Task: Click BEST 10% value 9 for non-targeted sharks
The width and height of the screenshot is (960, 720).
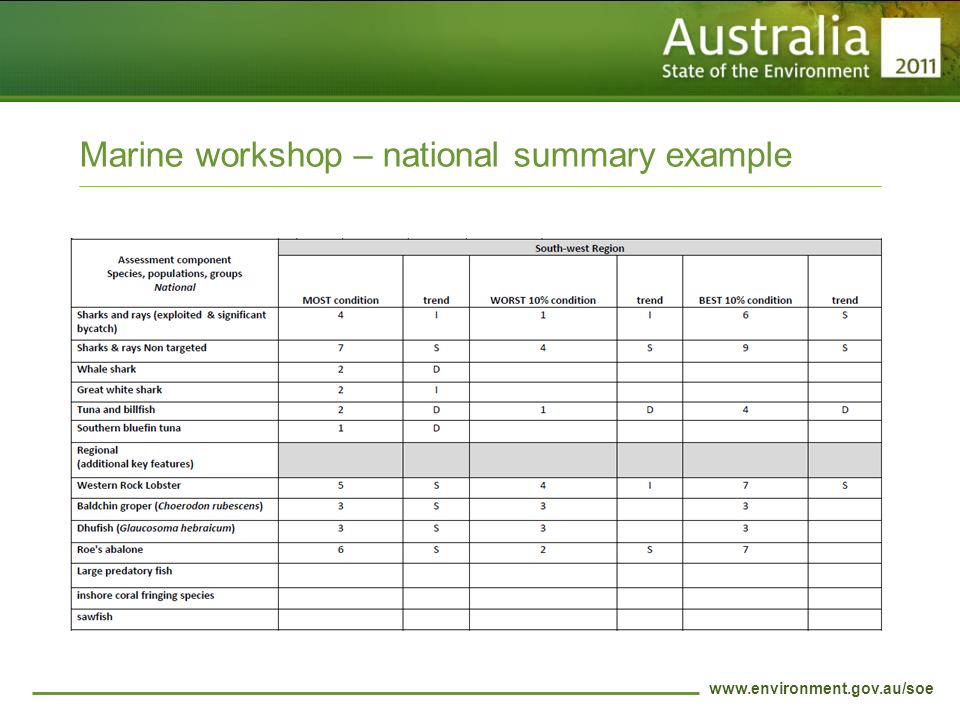Action: [x=745, y=348]
